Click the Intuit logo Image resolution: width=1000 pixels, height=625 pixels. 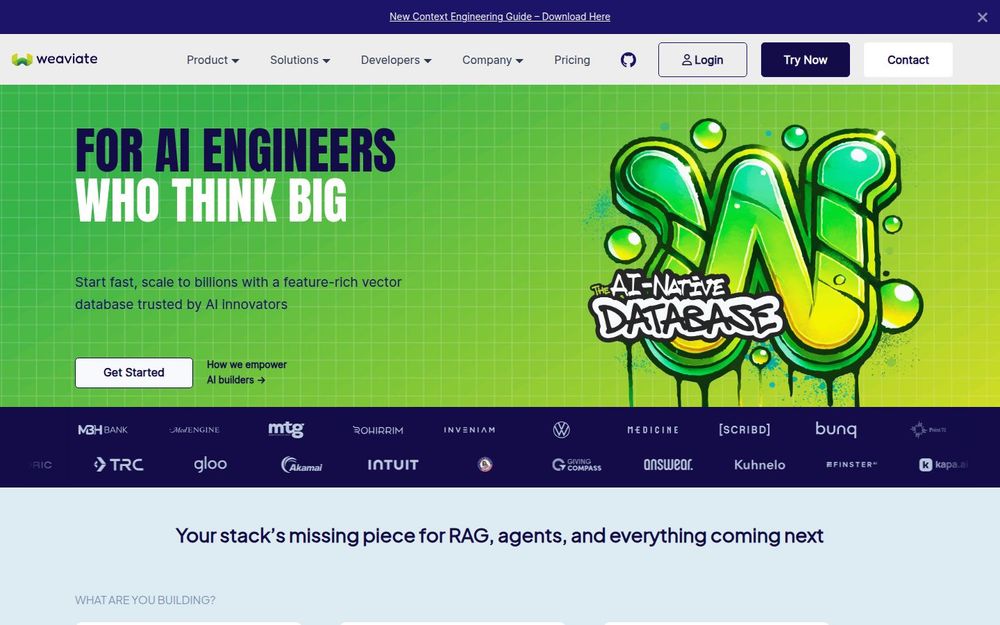[393, 465]
